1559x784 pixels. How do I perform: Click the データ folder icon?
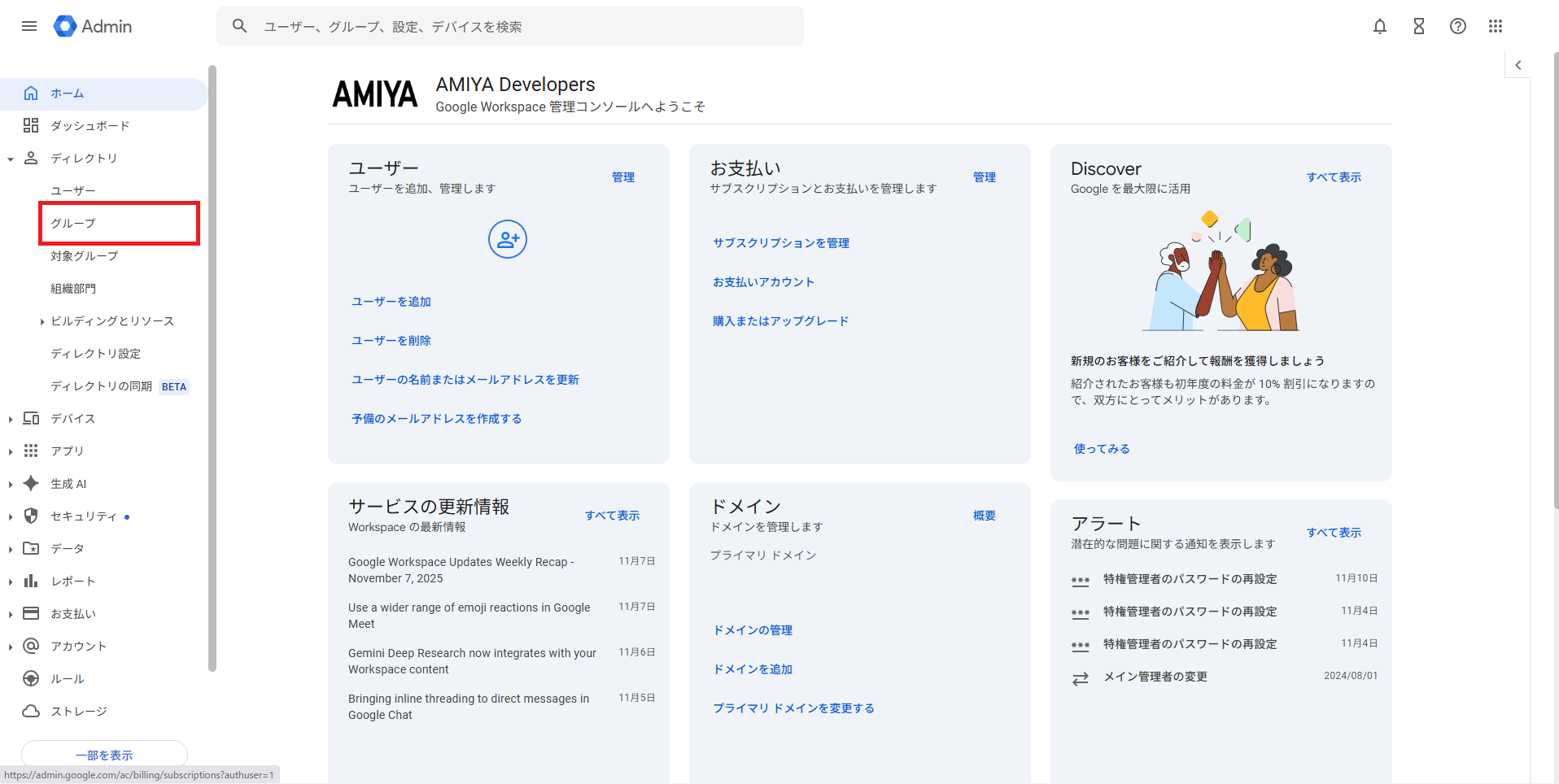coord(31,548)
